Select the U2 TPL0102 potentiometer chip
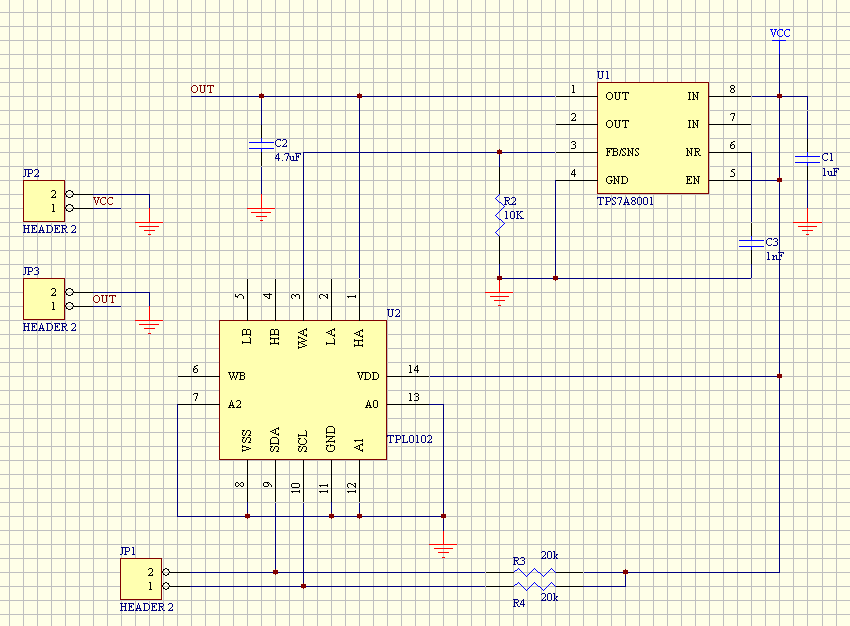Screen dimensions: 850x626 303,390
